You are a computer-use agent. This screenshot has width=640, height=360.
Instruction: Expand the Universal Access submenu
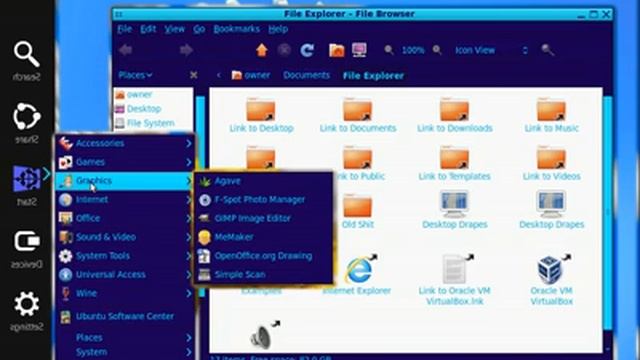[124, 275]
